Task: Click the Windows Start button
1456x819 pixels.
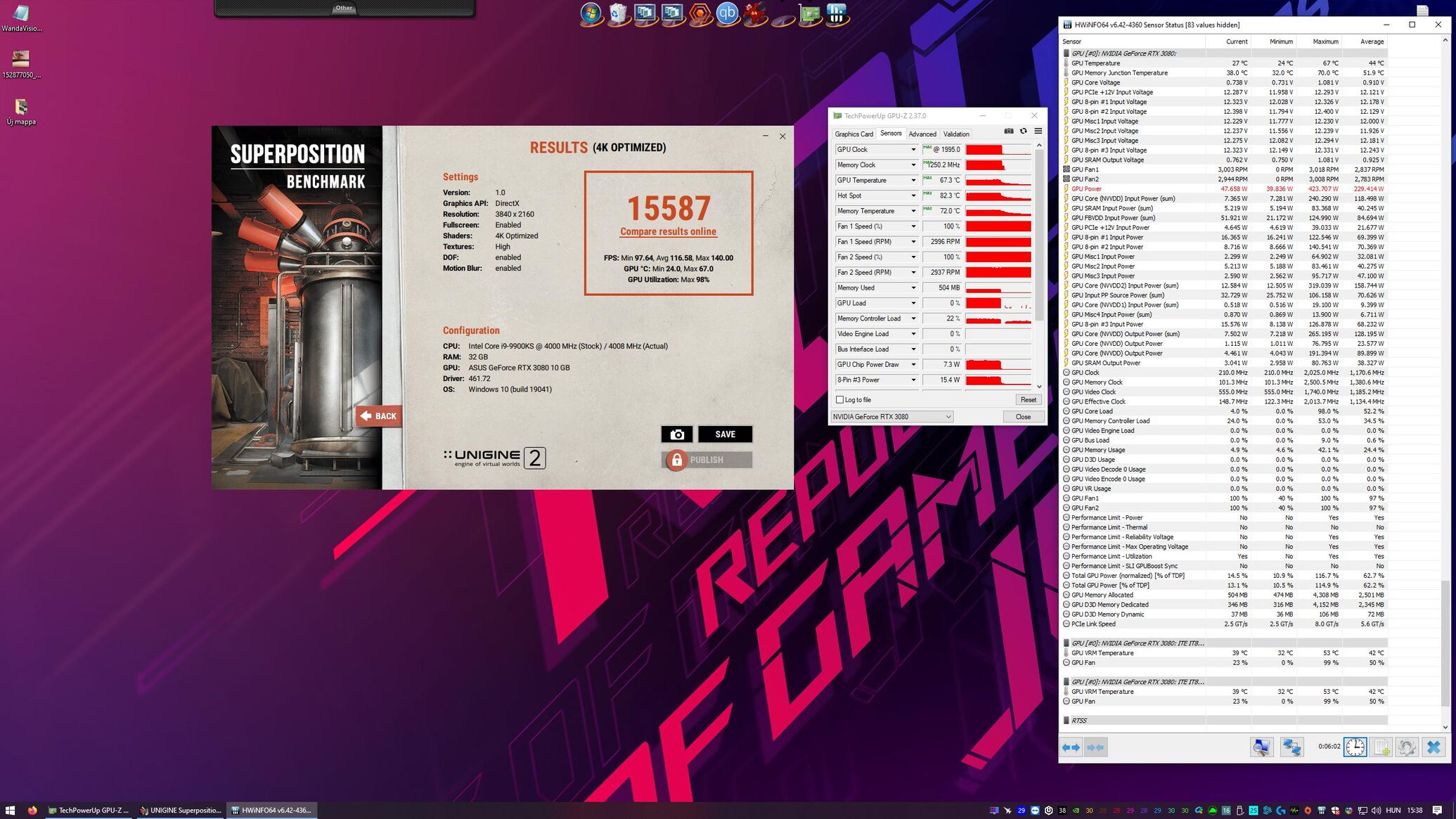Action: [x=10, y=811]
